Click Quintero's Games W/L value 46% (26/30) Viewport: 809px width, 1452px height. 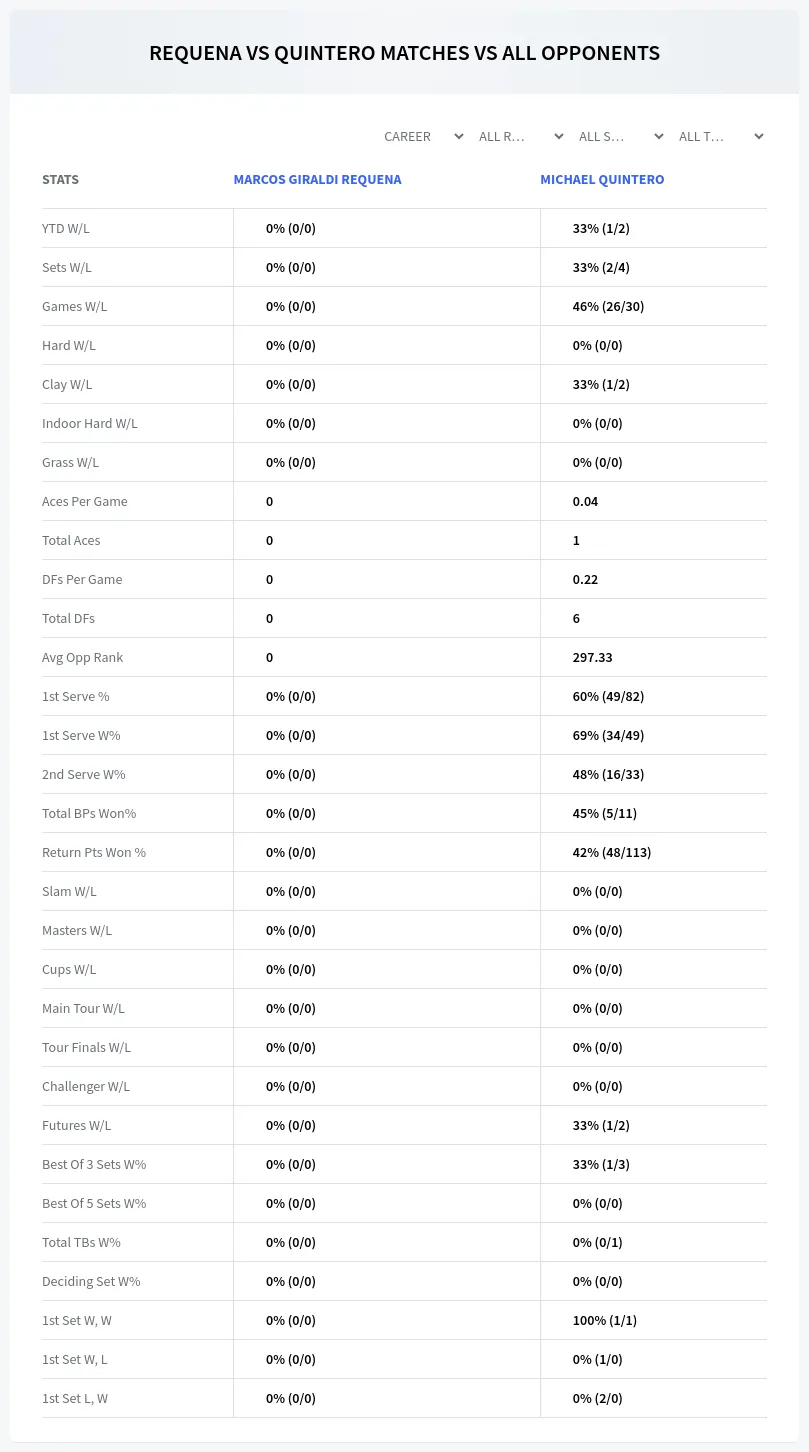tap(608, 306)
